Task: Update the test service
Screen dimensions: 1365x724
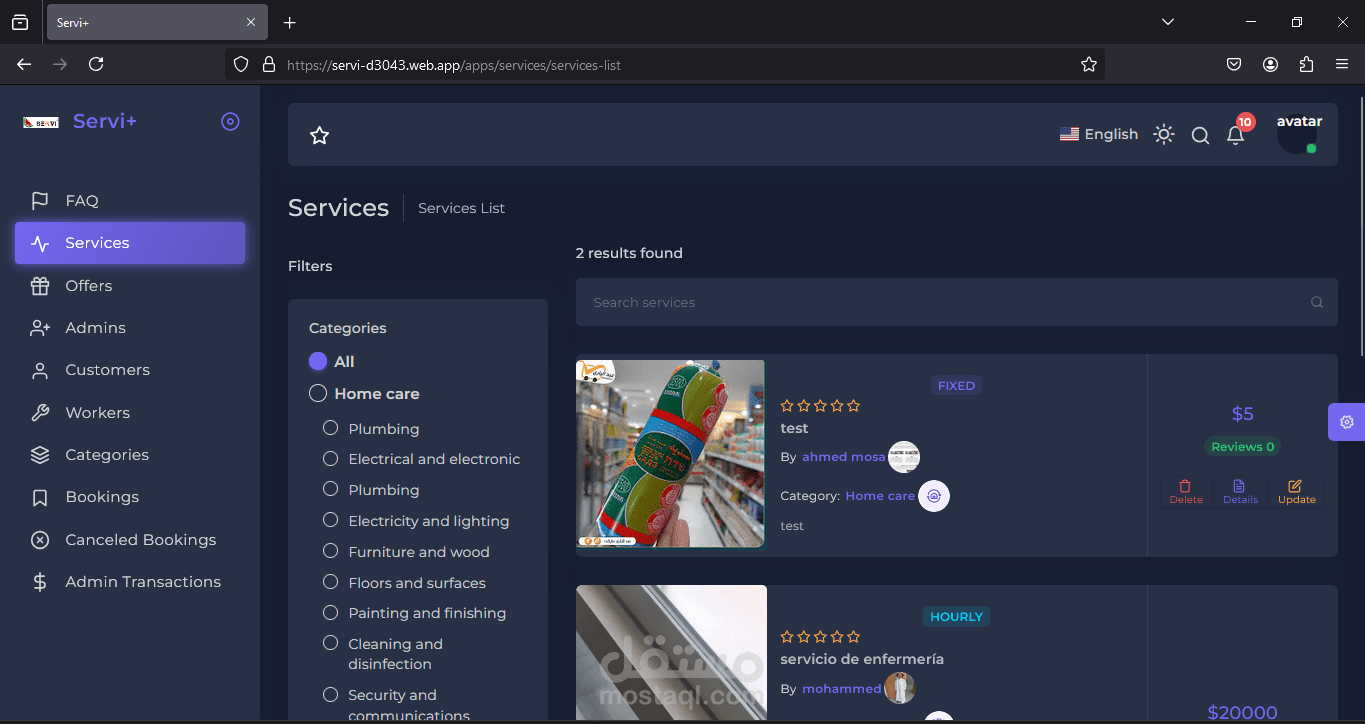Action: (1296, 491)
